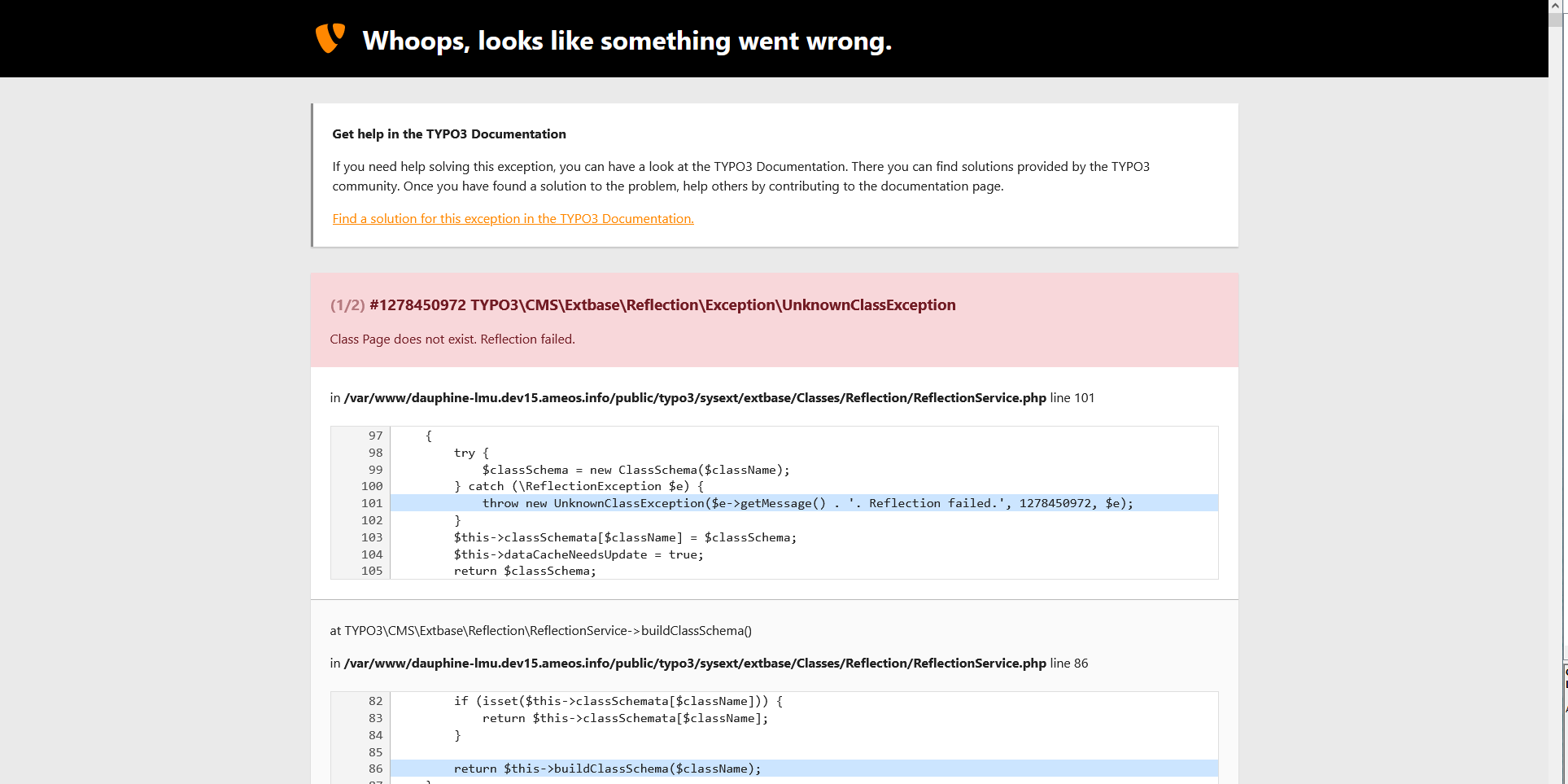Click the 'Get help in the TYPO3 Documentation' heading
The image size is (1568, 784).
[449, 134]
